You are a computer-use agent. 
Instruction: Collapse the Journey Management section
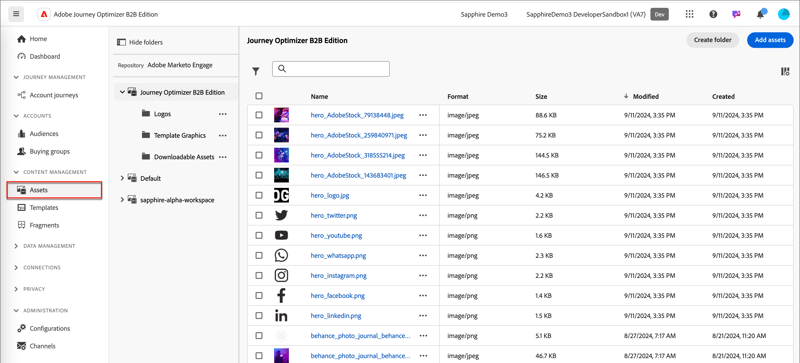click(16, 77)
